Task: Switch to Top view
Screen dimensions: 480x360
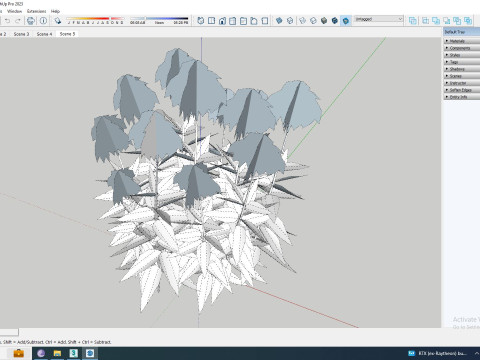Action: point(211,21)
